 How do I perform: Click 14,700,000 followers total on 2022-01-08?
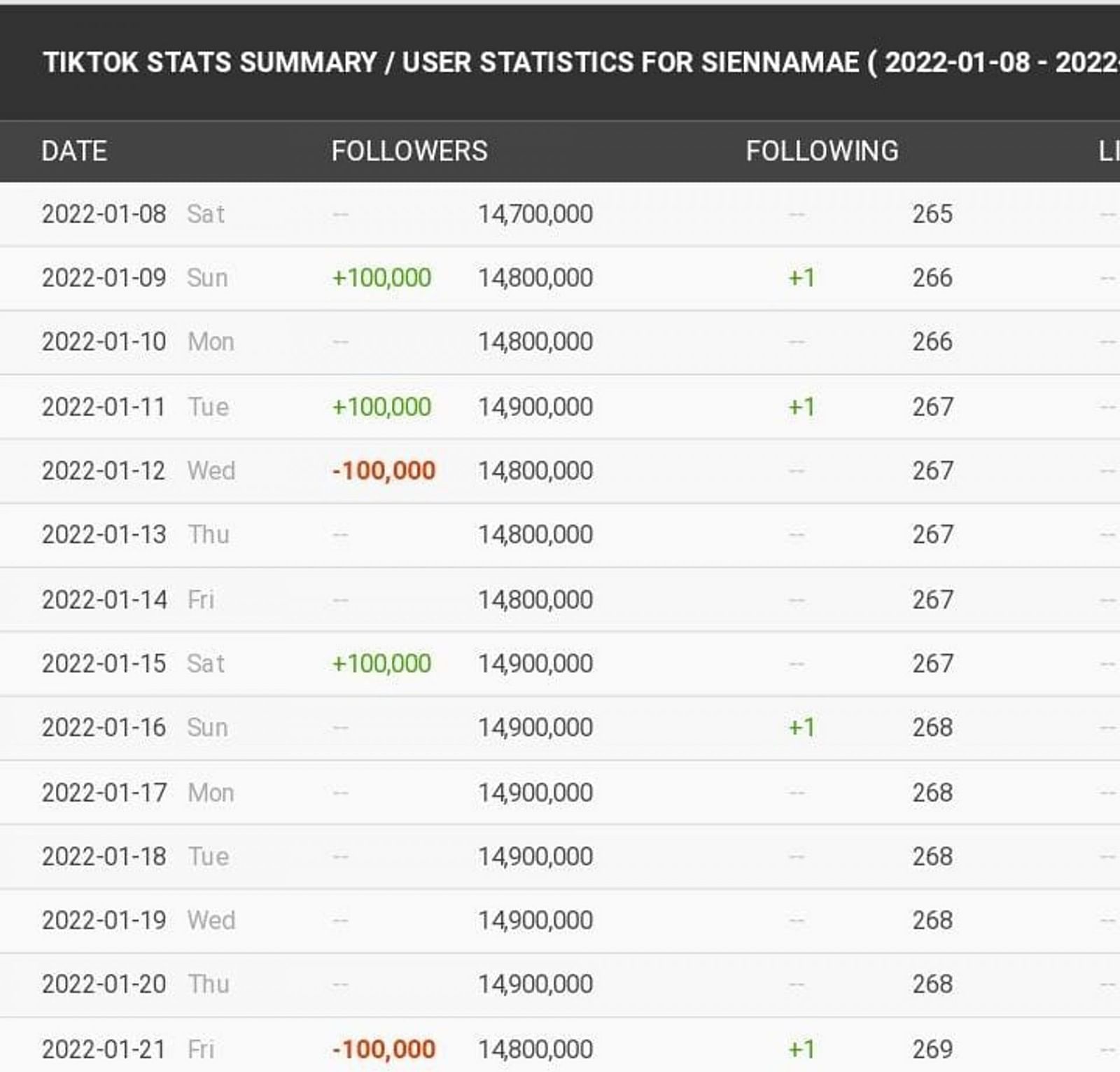coord(535,214)
